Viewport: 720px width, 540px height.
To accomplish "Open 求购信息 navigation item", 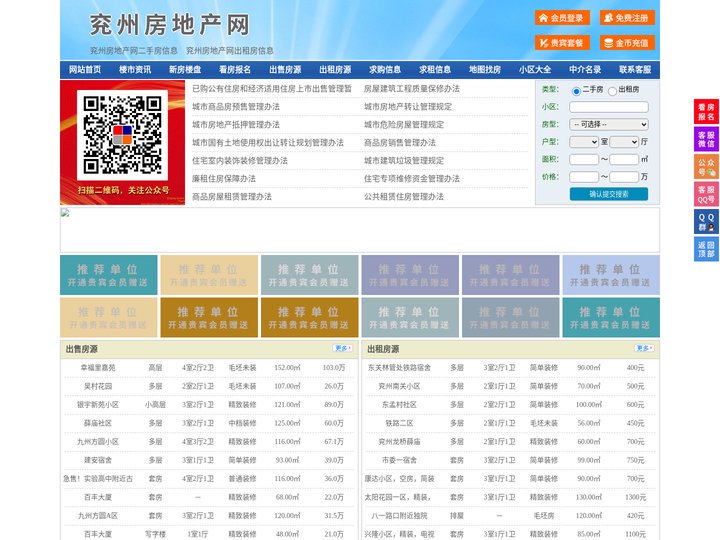I will click(x=385, y=70).
